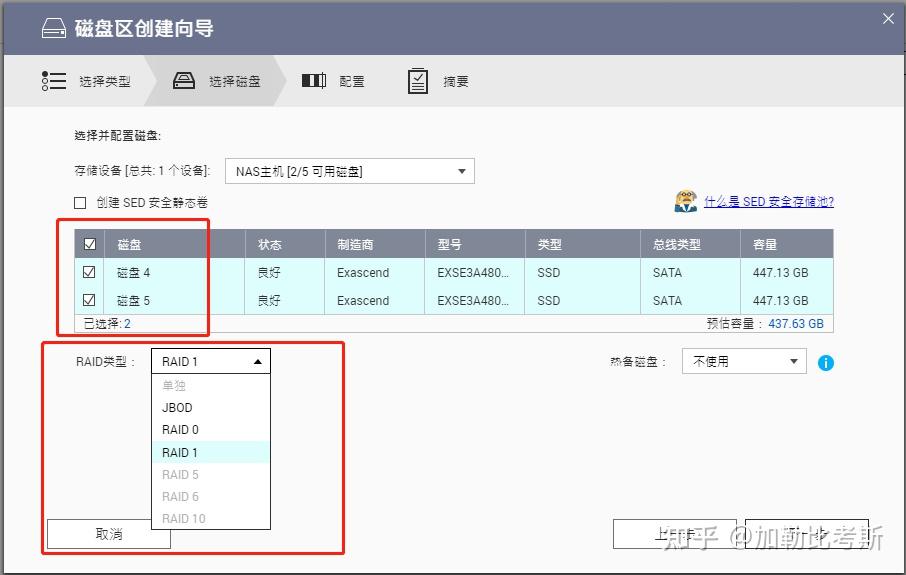Viewport: 906px width, 575px height.
Task: Uncheck the 磁盘 5 checkbox
Action: (x=89, y=300)
